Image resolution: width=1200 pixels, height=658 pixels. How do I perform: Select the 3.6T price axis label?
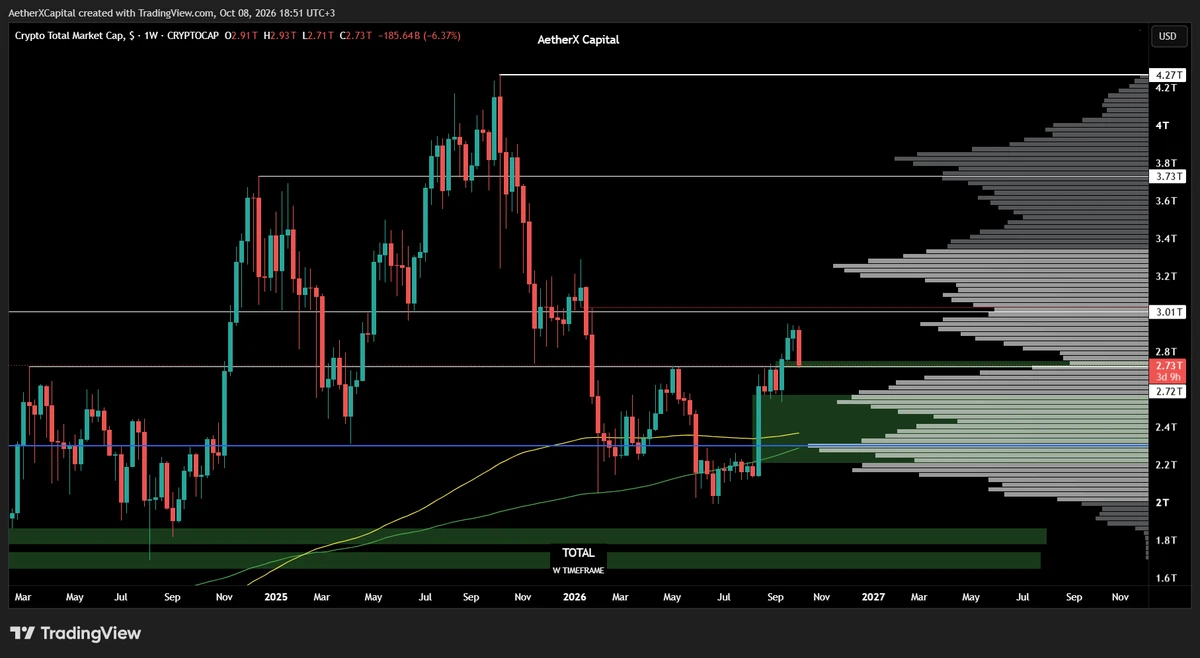1165,201
